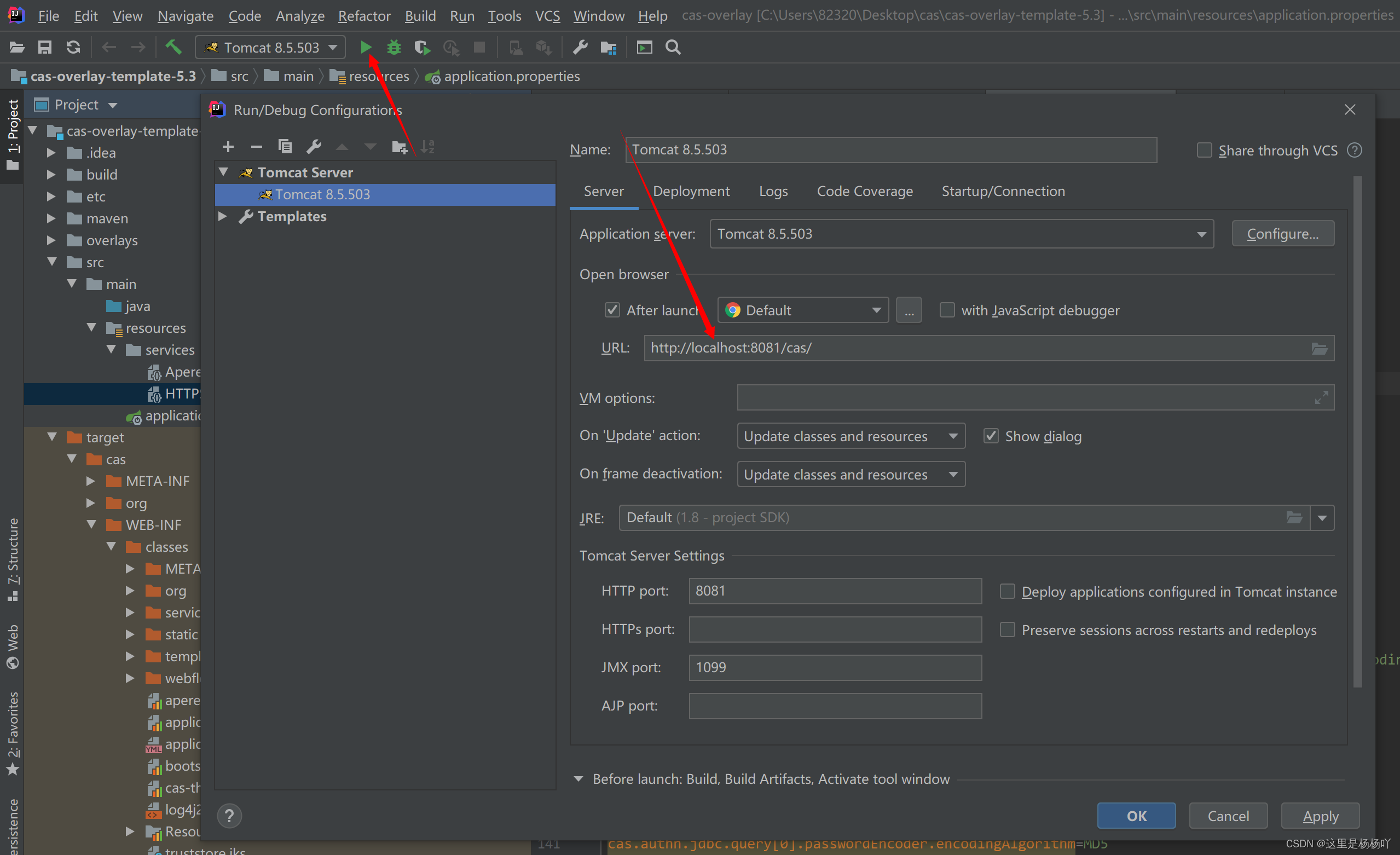The width and height of the screenshot is (1400, 855).
Task: Open the VCS menu
Action: [547, 15]
